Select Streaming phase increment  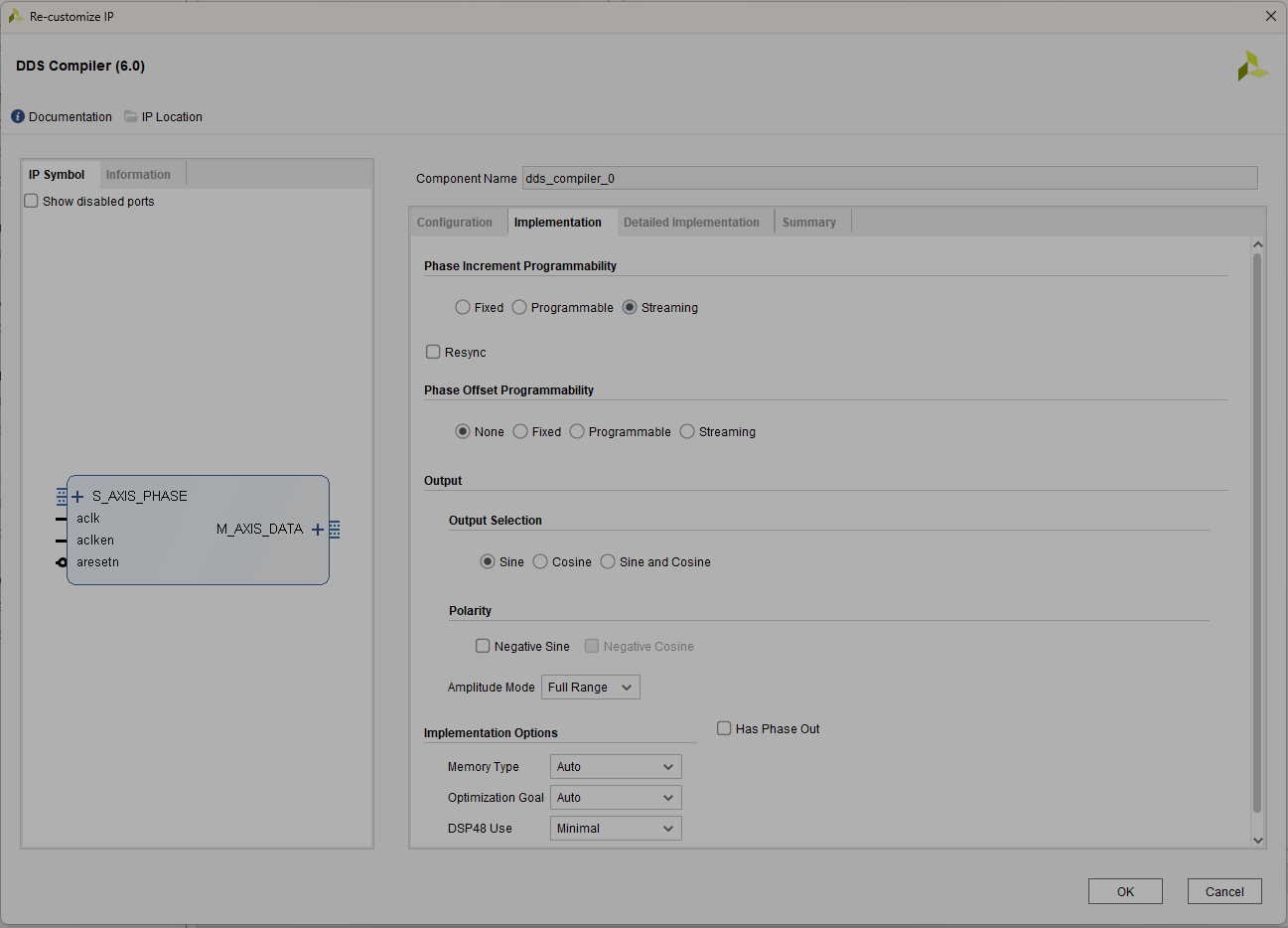coord(630,307)
